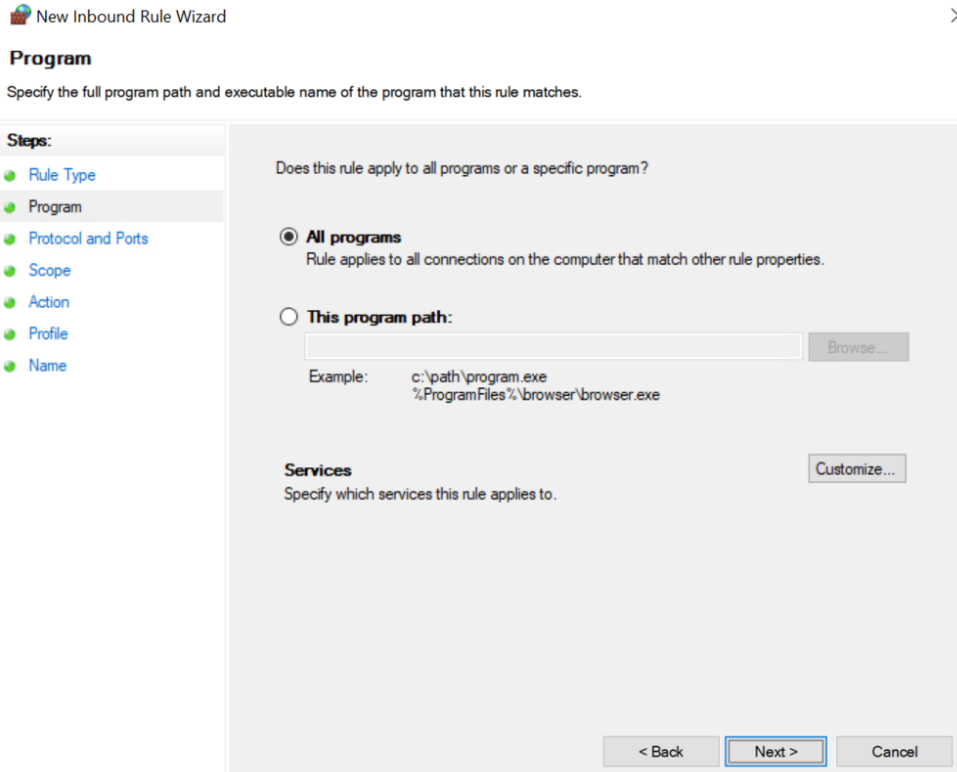957x772 pixels.
Task: Proceed with the Next button
Action: pyautogui.click(x=776, y=751)
